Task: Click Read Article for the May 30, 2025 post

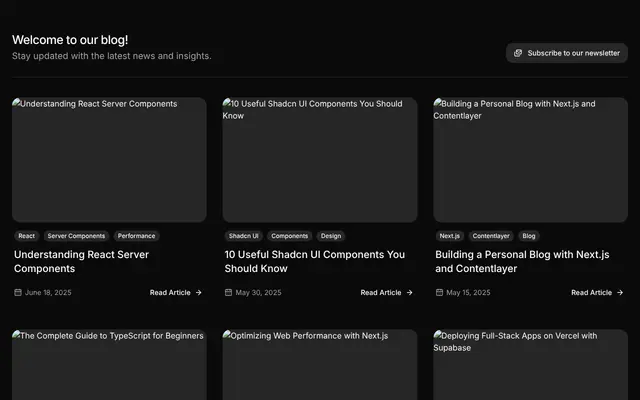Action: (387, 293)
